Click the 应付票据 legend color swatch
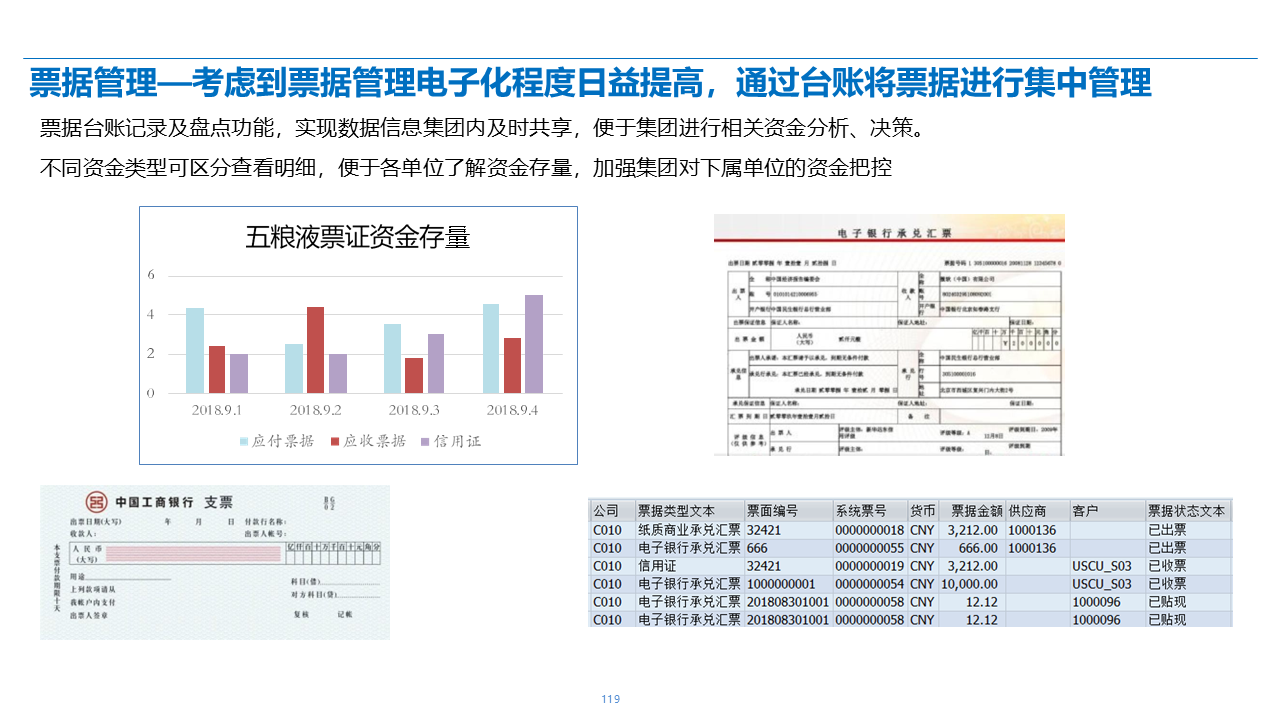This screenshot has width=1280, height=720. 244,441
